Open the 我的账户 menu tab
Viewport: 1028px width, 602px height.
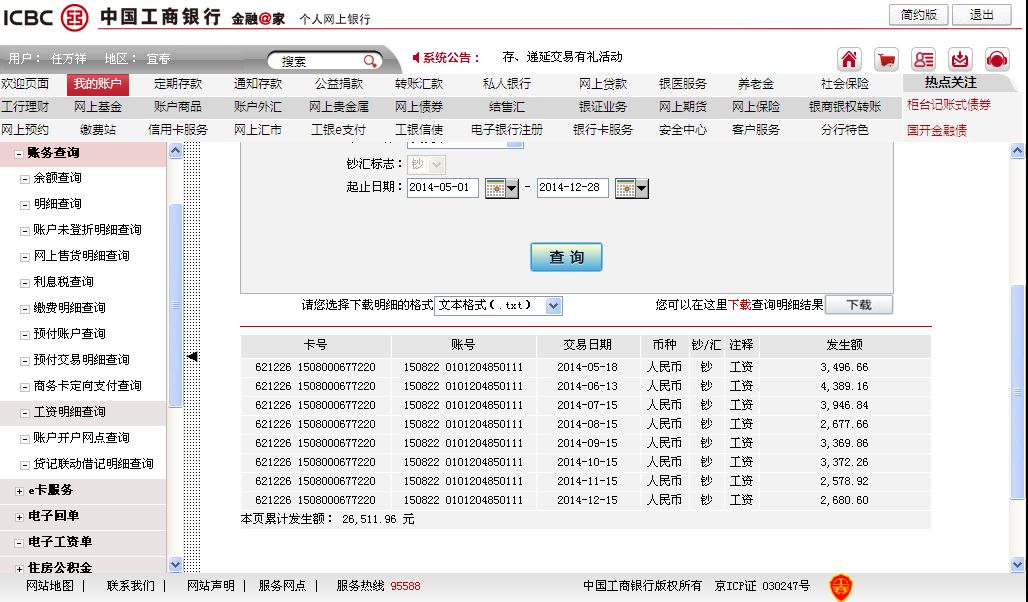(98, 84)
